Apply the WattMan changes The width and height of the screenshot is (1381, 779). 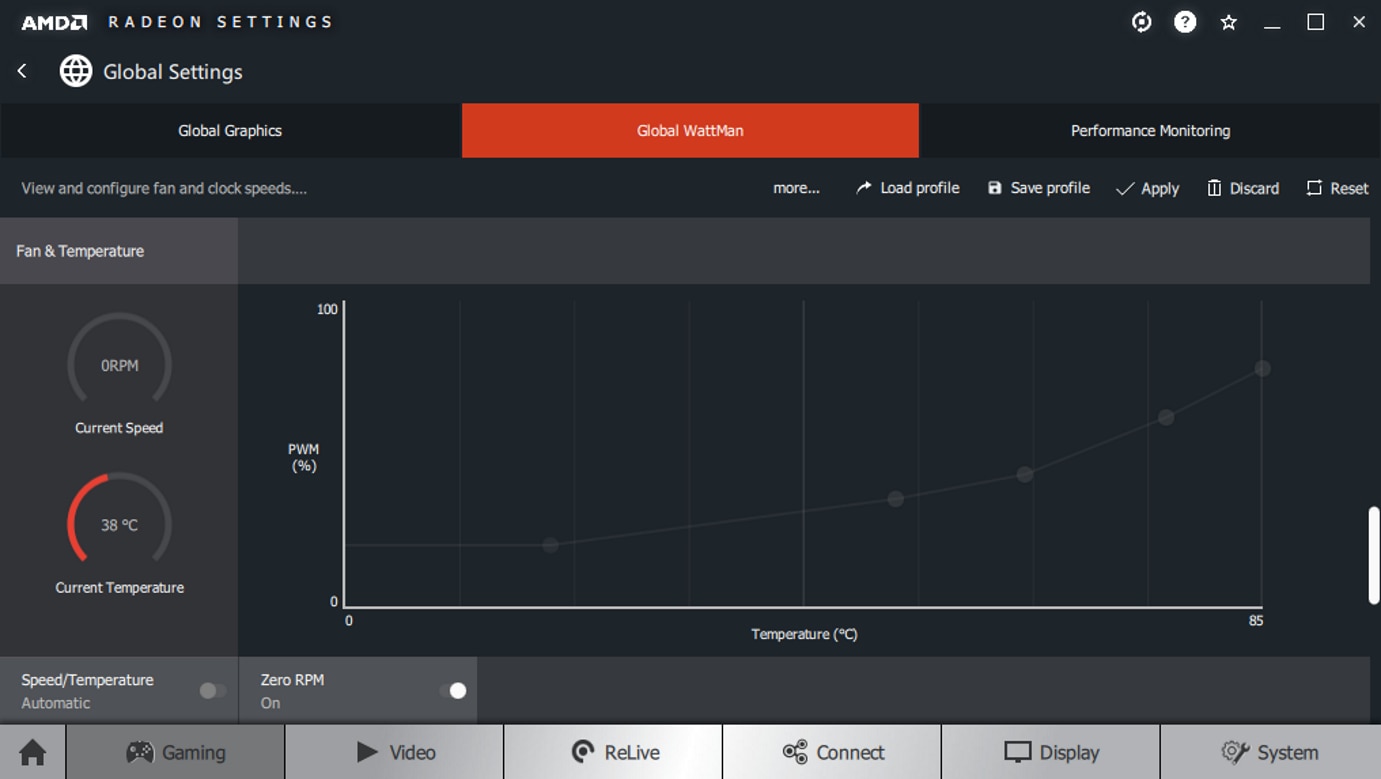pyautogui.click(x=1147, y=188)
